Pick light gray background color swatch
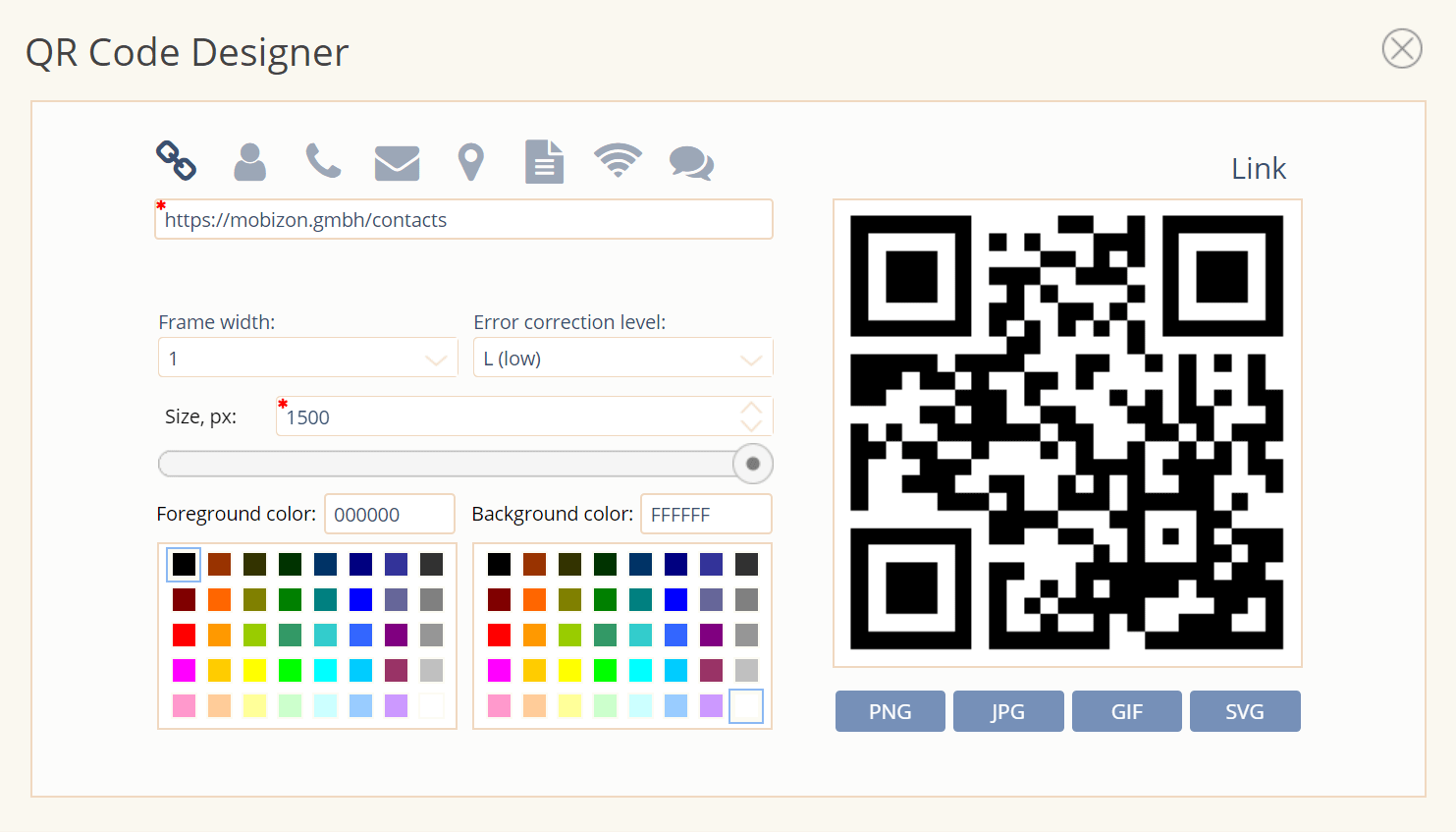This screenshot has width=1456, height=832. point(746,670)
